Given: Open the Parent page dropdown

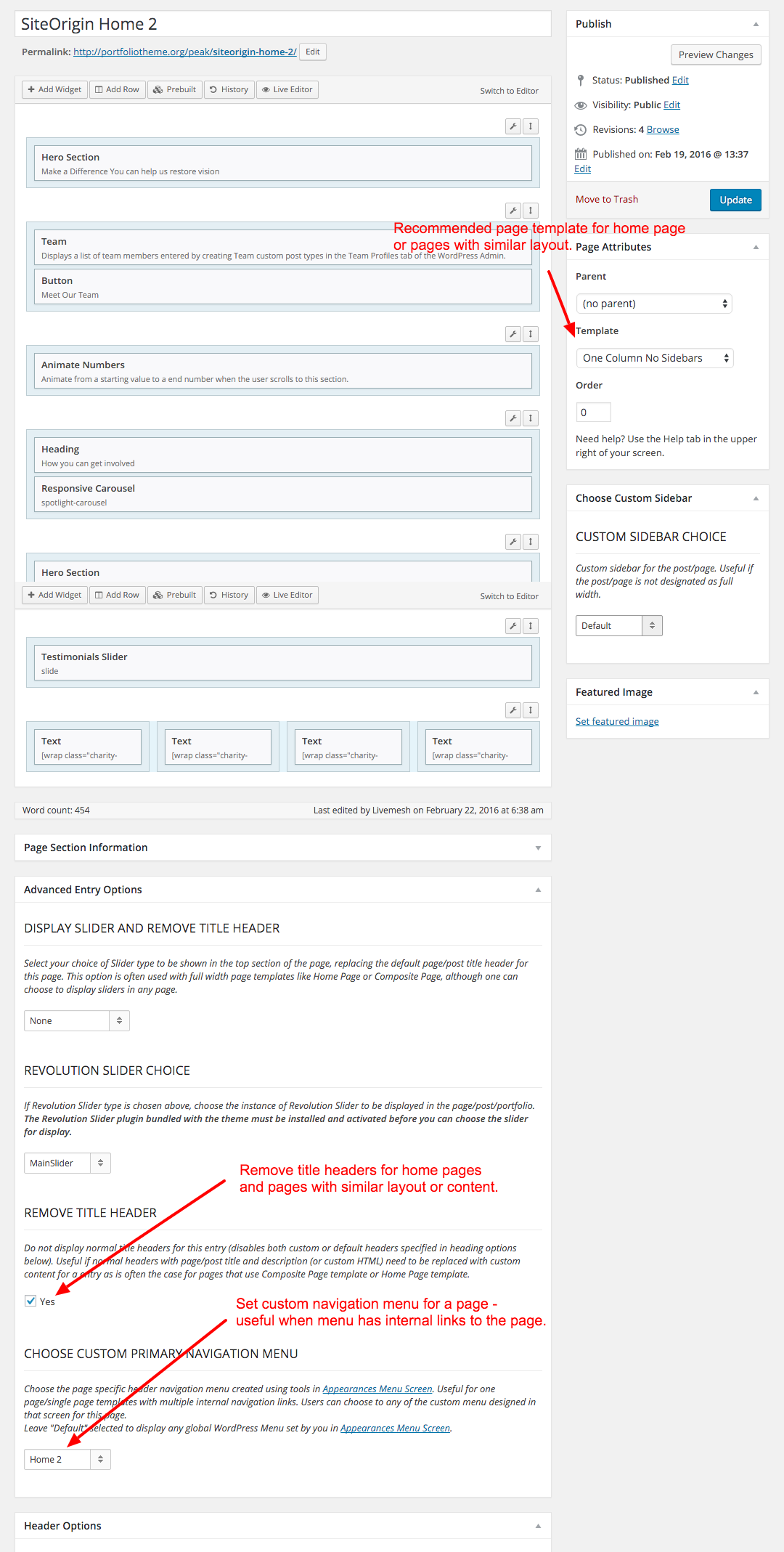Looking at the screenshot, I should pos(653,304).
